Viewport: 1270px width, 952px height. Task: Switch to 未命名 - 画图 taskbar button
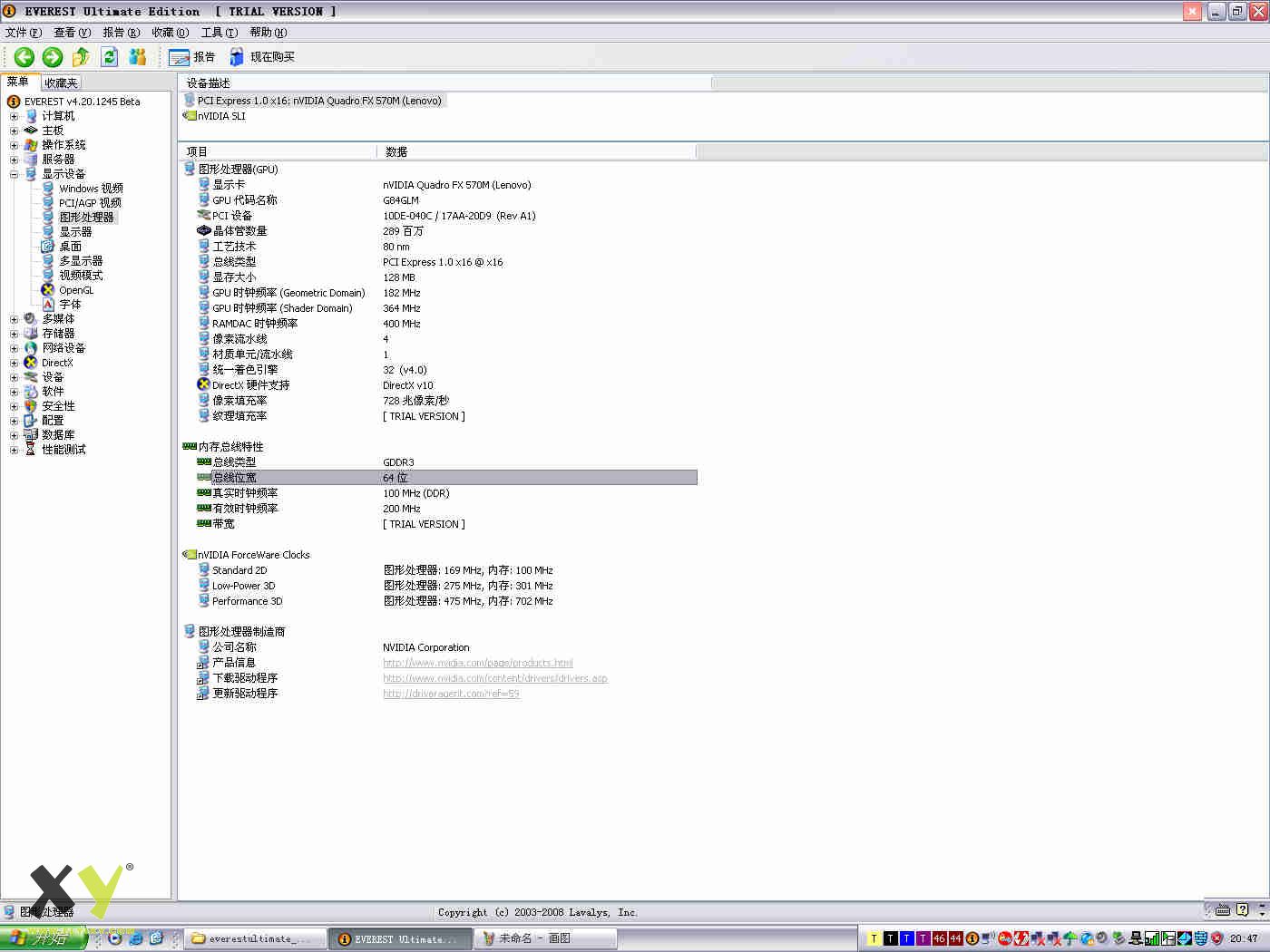click(547, 939)
